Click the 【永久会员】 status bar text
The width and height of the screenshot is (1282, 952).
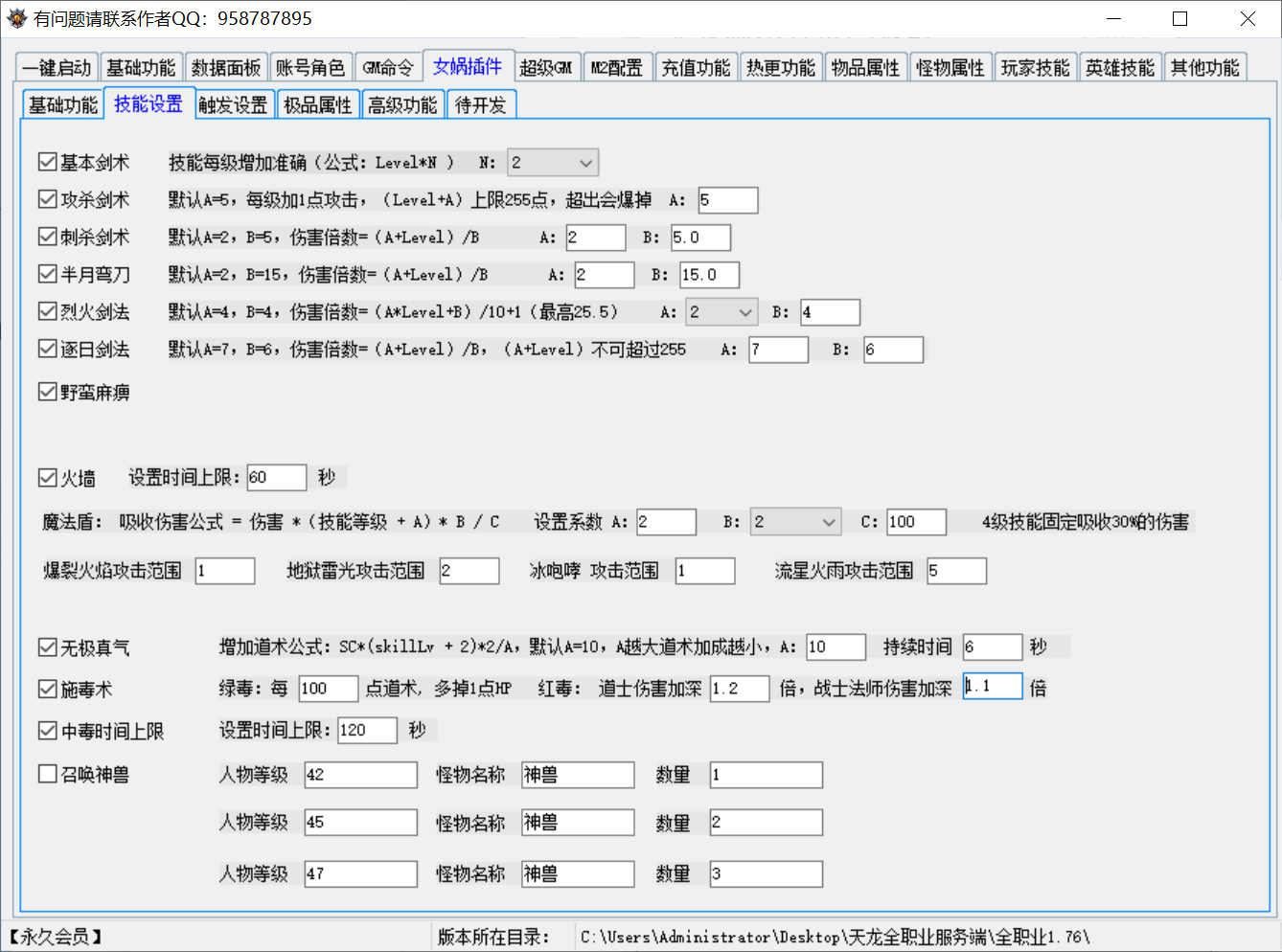click(57, 937)
